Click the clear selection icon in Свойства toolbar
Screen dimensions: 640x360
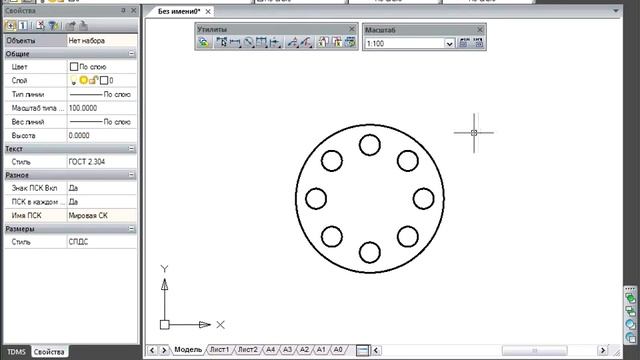40,26
